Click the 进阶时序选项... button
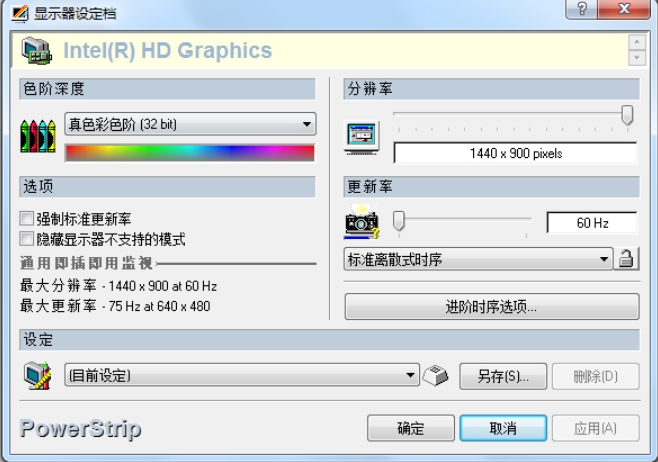Screen dimensions: 658x462 (492, 307)
